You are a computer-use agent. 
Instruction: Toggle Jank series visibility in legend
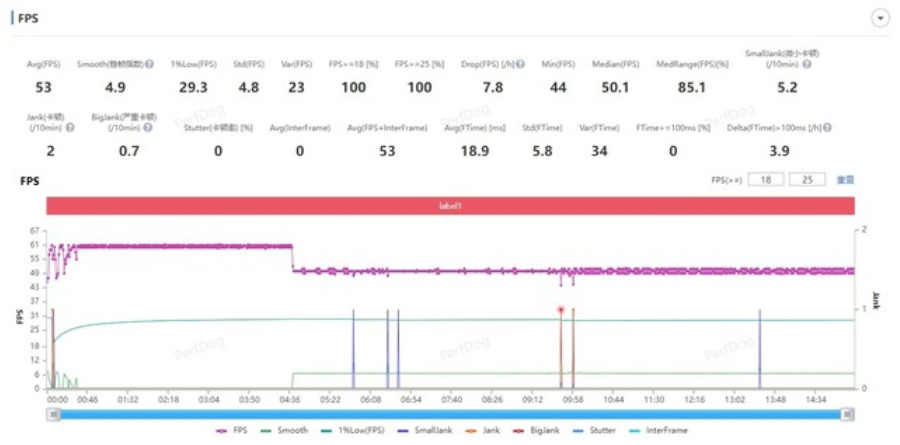pyautogui.click(x=485, y=431)
